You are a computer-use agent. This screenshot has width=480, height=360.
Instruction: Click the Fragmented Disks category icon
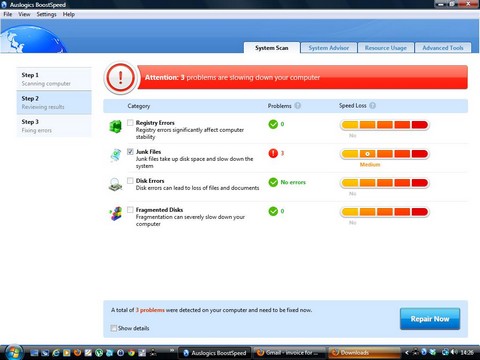pyautogui.click(x=116, y=213)
